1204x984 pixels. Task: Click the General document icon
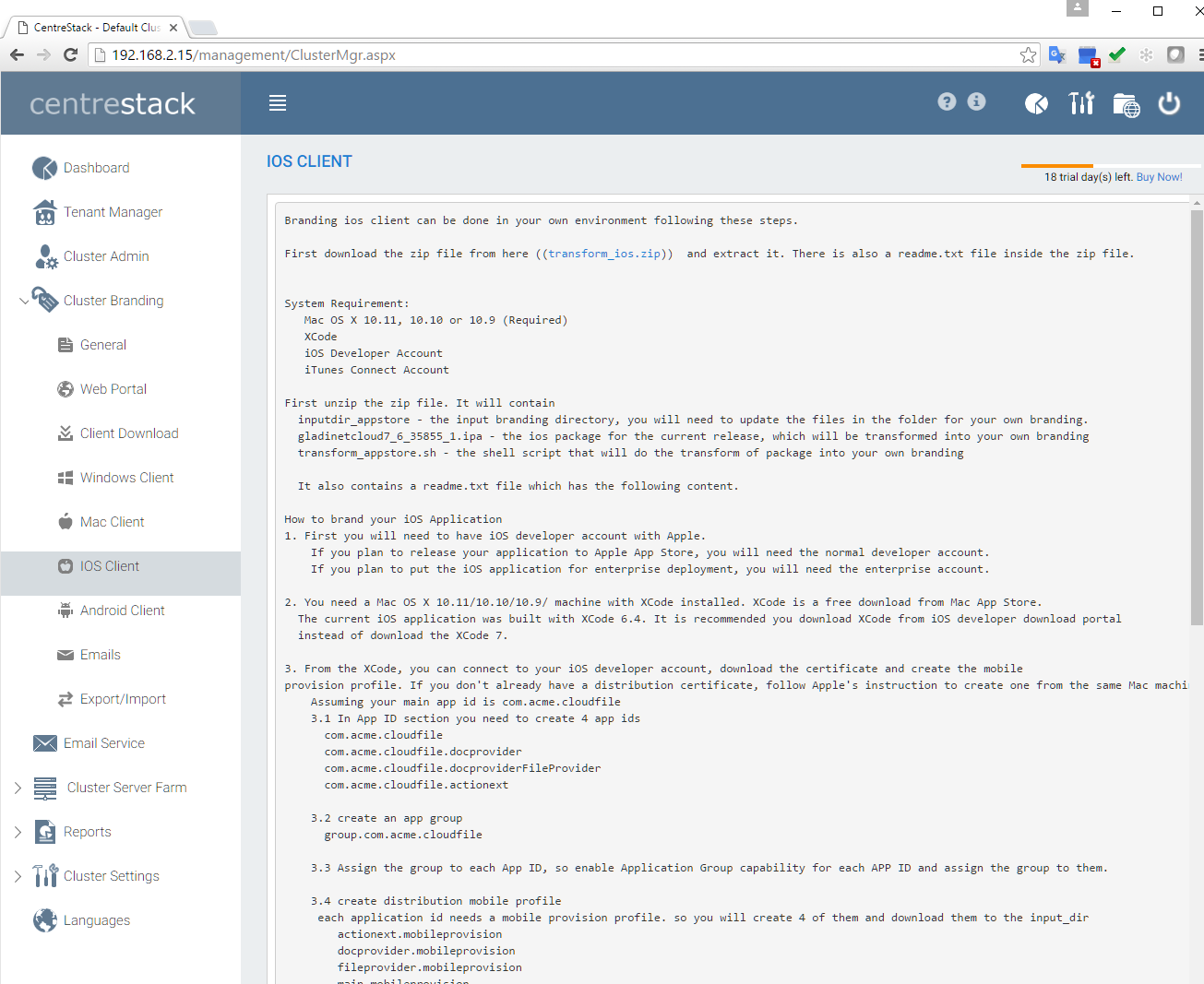[x=66, y=345]
